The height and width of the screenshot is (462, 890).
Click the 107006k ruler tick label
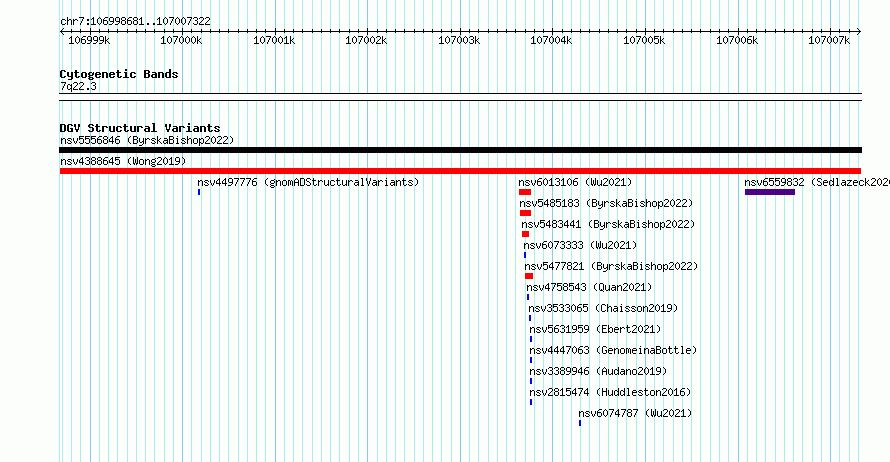coord(737,40)
